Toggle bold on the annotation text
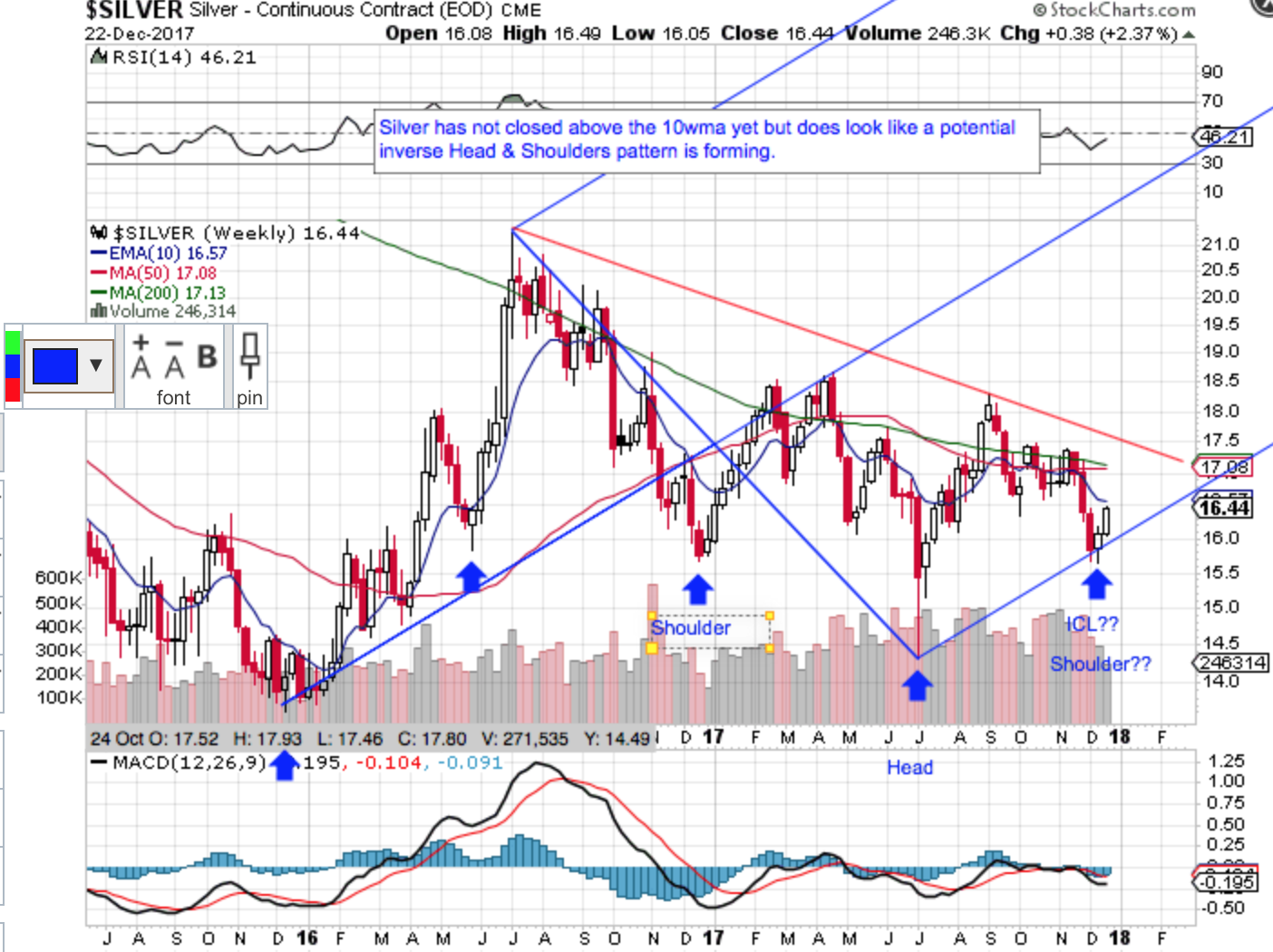 [x=208, y=356]
